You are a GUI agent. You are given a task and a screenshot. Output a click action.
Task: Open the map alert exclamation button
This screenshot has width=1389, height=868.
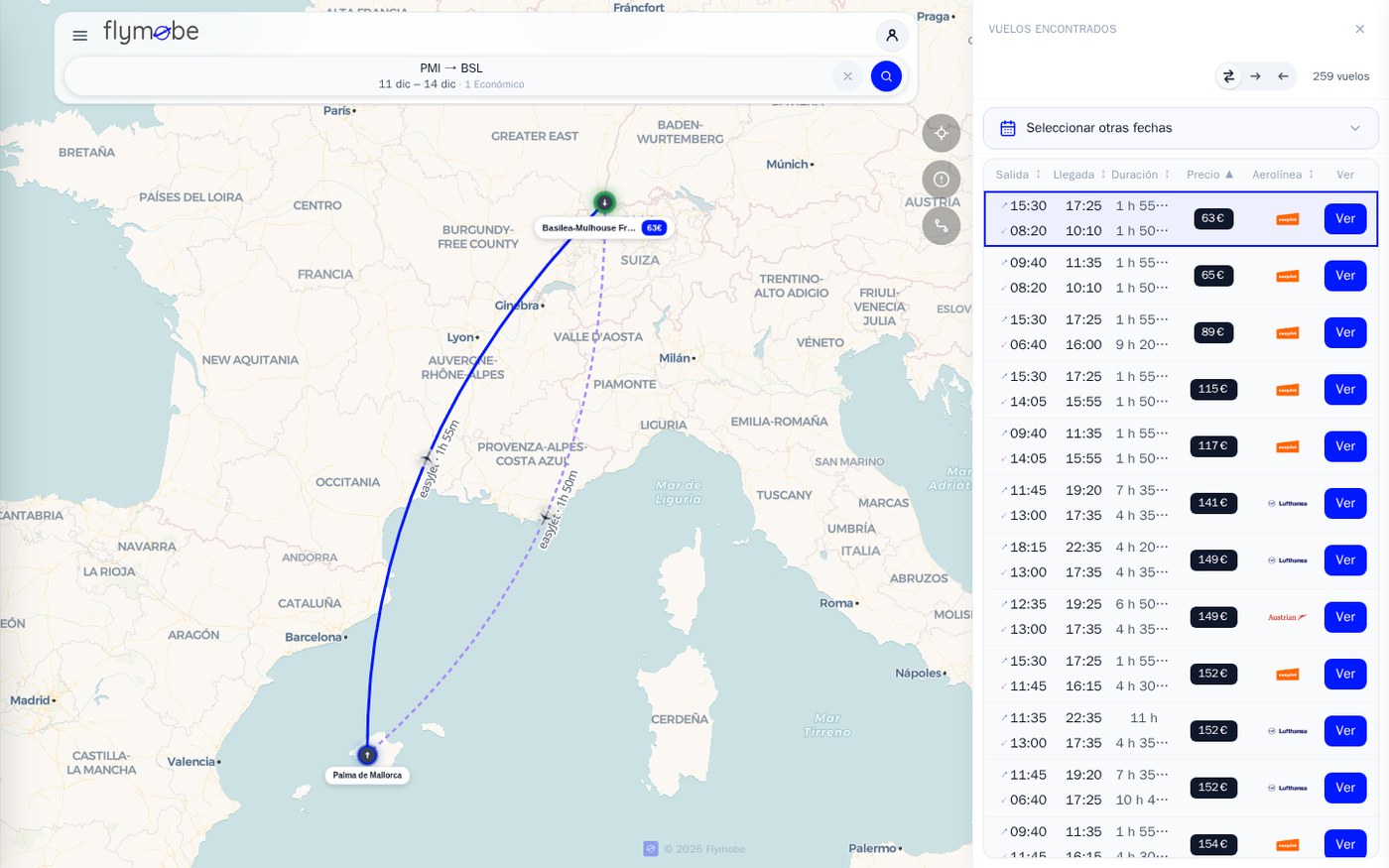click(942, 180)
